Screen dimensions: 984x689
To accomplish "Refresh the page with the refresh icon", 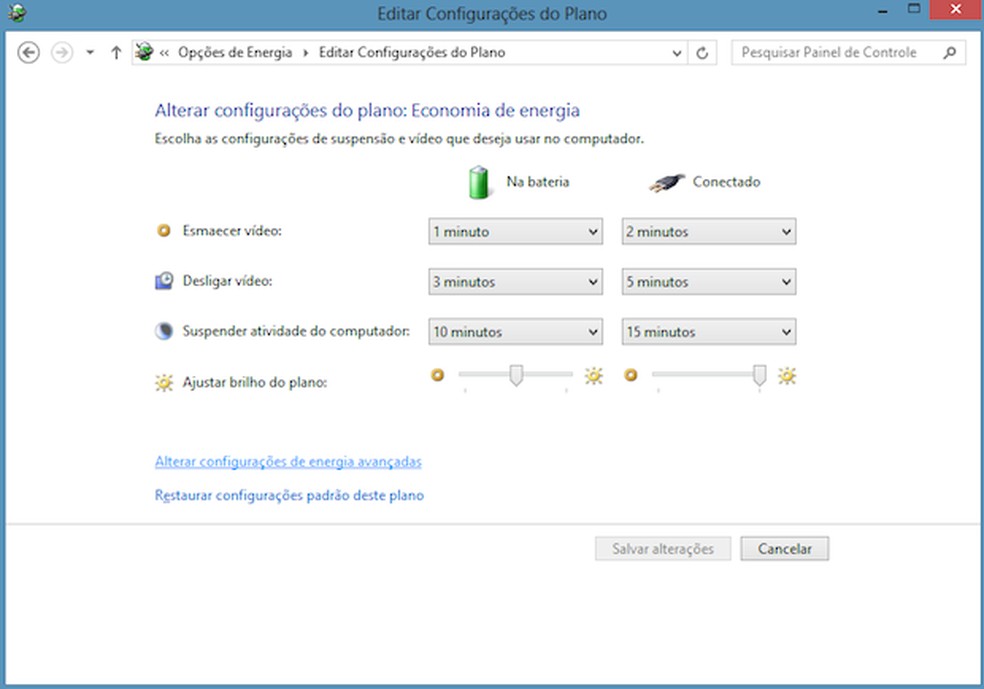I will 702,53.
